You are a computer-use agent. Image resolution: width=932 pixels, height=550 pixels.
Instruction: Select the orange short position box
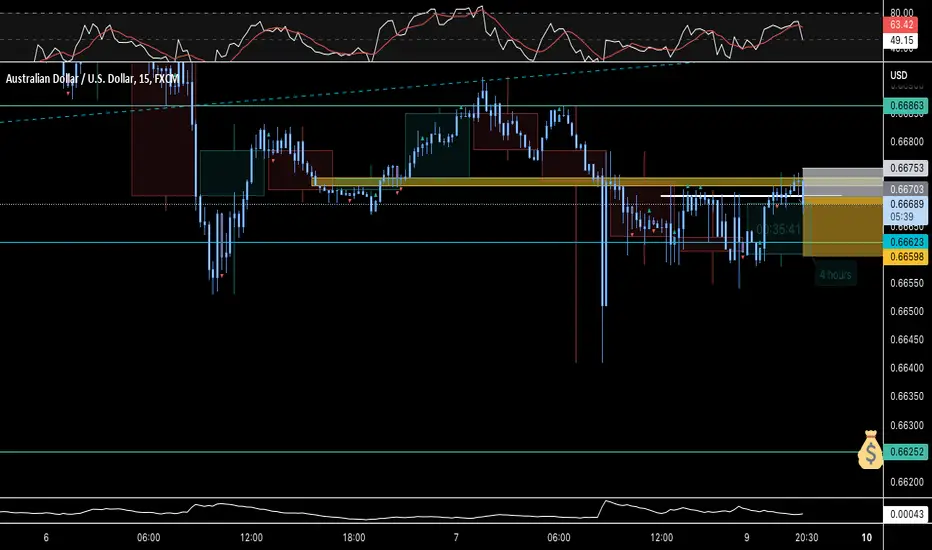click(842, 228)
